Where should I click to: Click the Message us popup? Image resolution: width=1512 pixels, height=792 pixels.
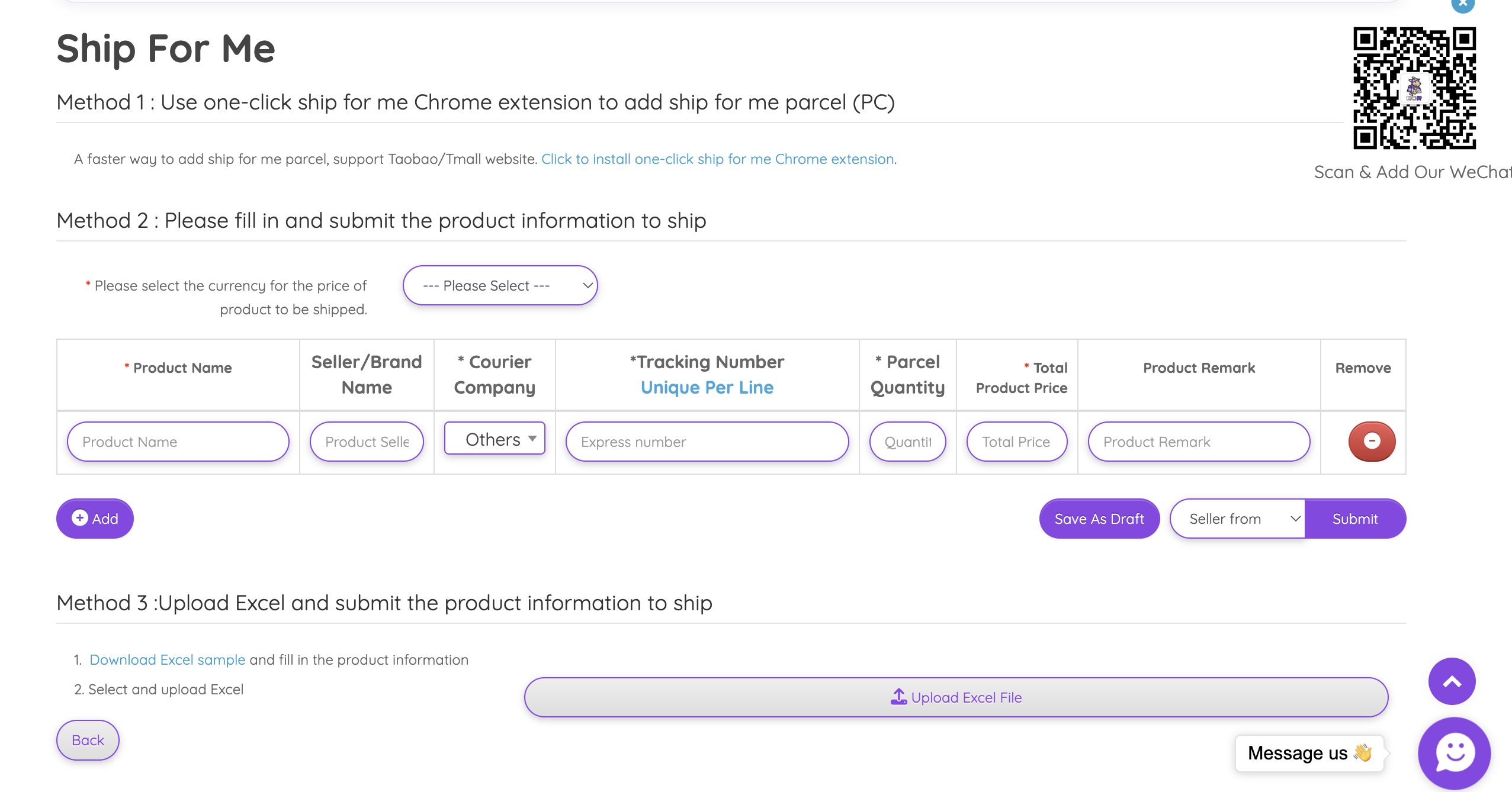[x=1309, y=753]
